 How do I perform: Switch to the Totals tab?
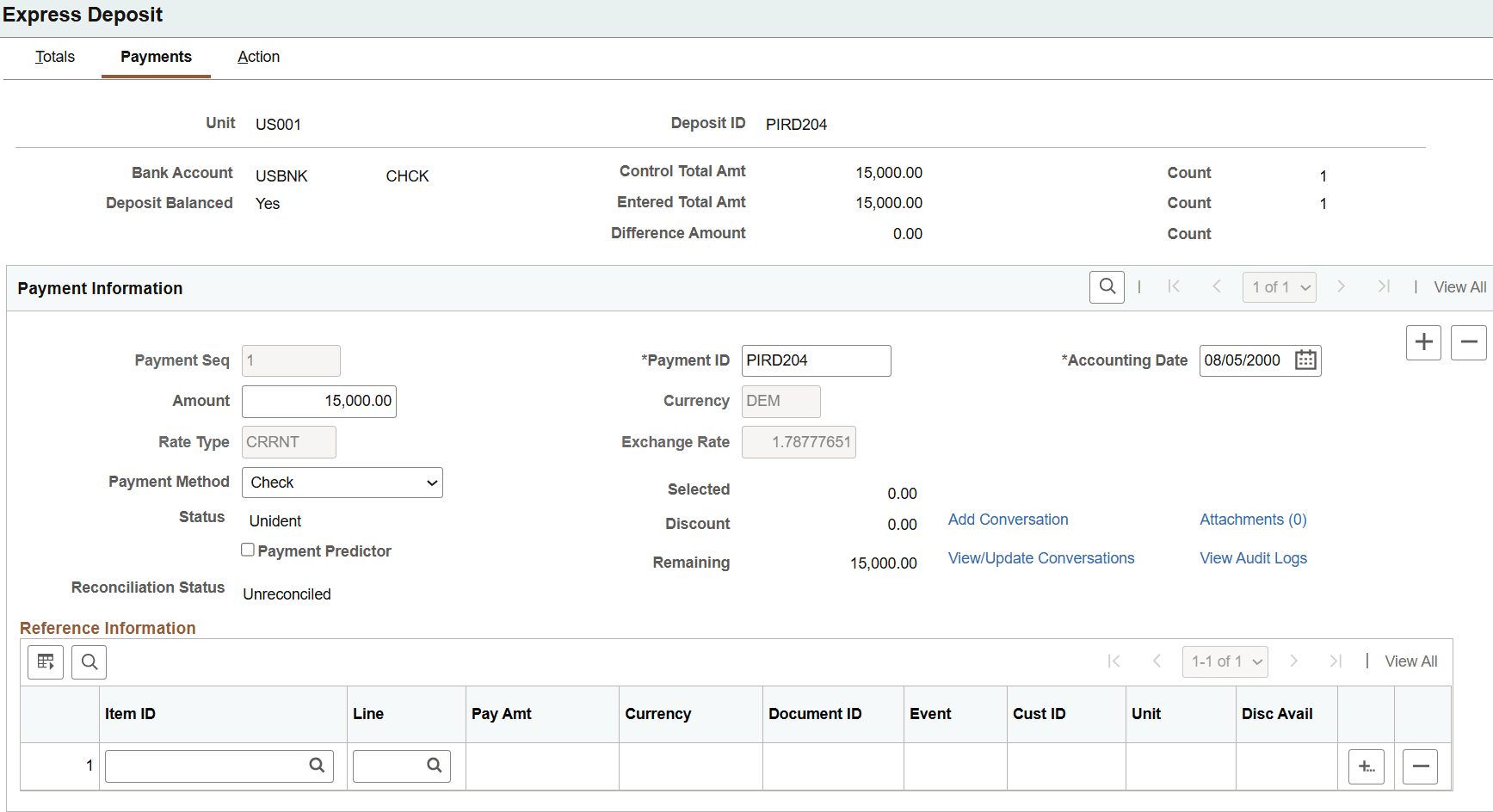(54, 57)
